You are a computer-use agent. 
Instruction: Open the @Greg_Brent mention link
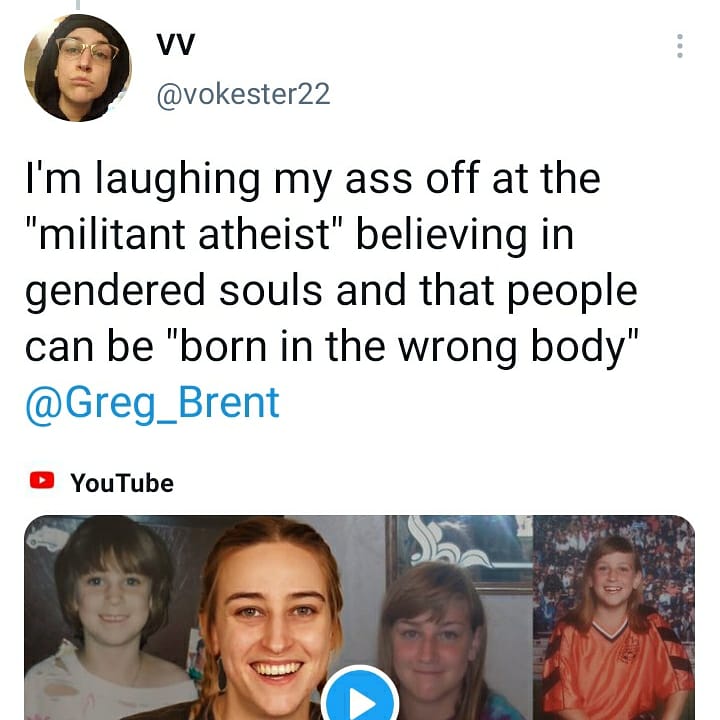(152, 402)
